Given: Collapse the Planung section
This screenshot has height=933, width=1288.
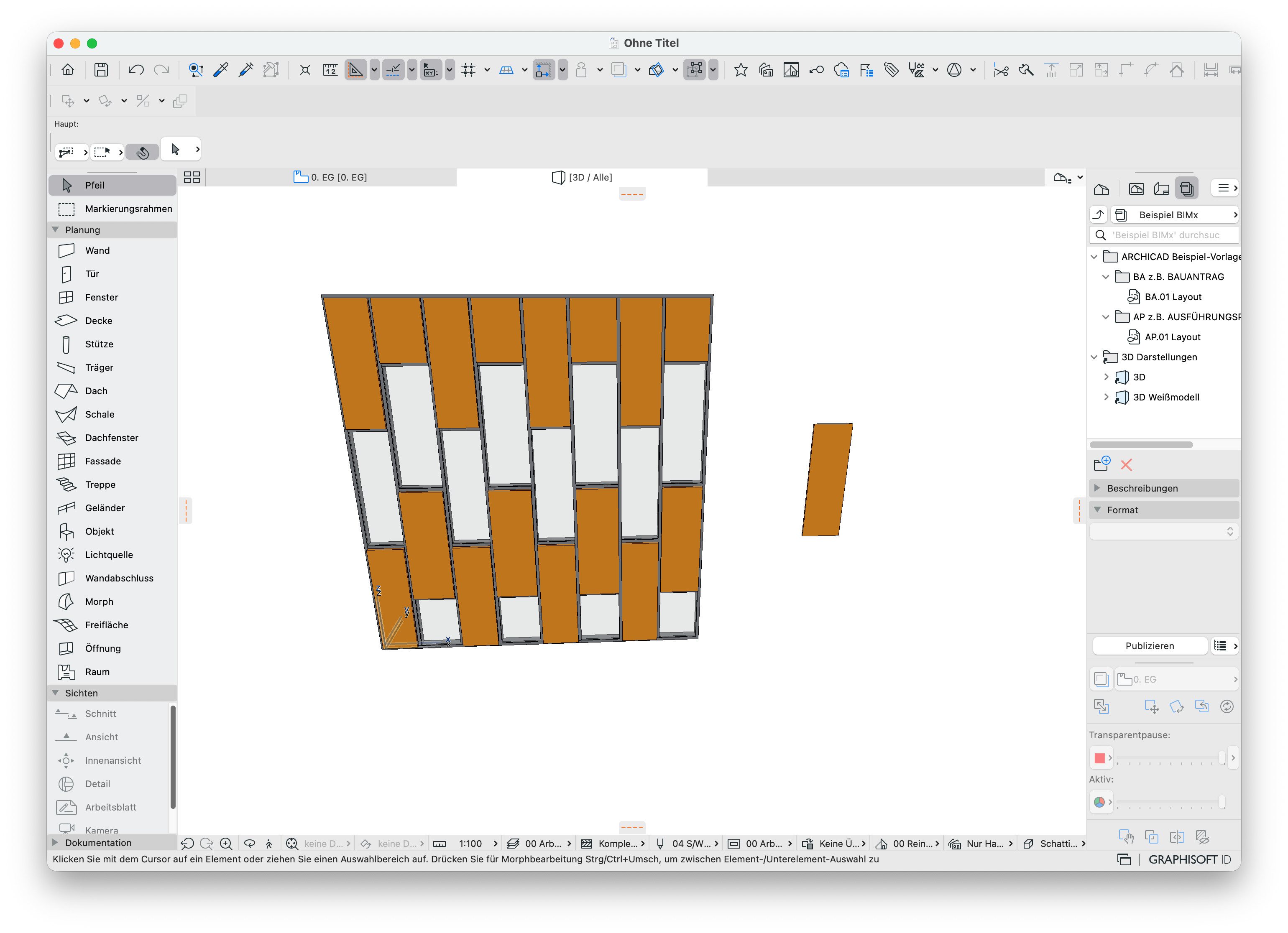Looking at the screenshot, I should [x=55, y=230].
